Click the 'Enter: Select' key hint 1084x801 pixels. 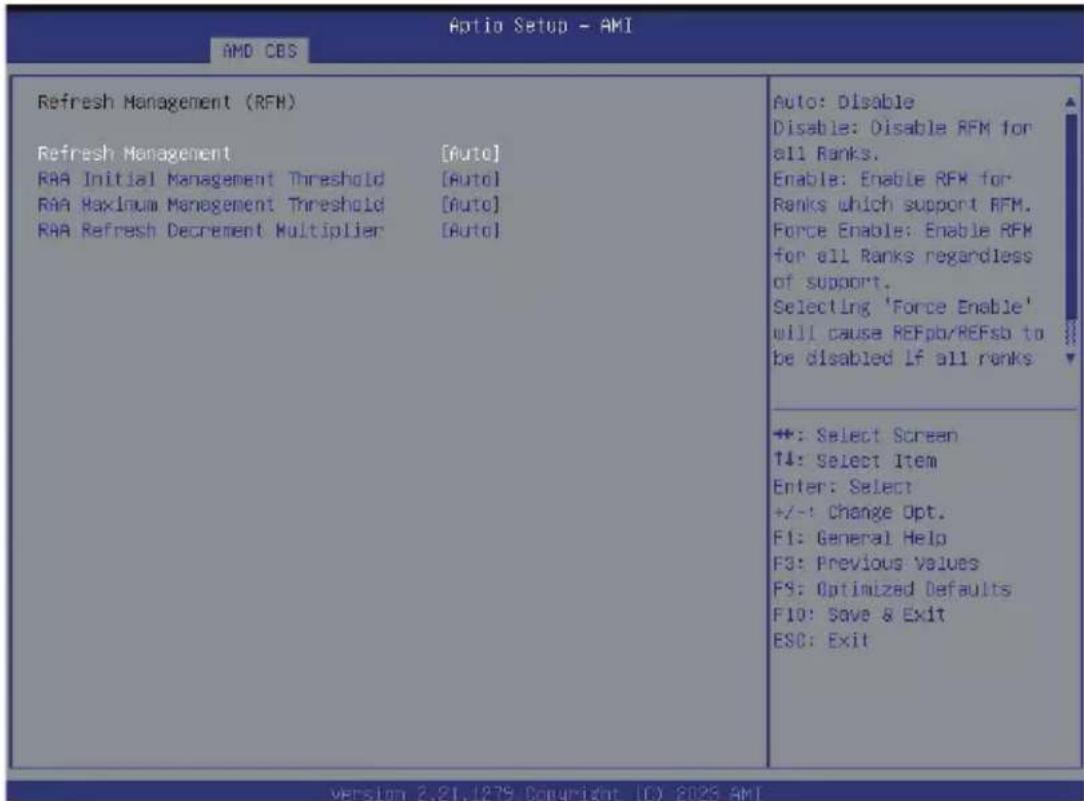[x=842, y=487]
